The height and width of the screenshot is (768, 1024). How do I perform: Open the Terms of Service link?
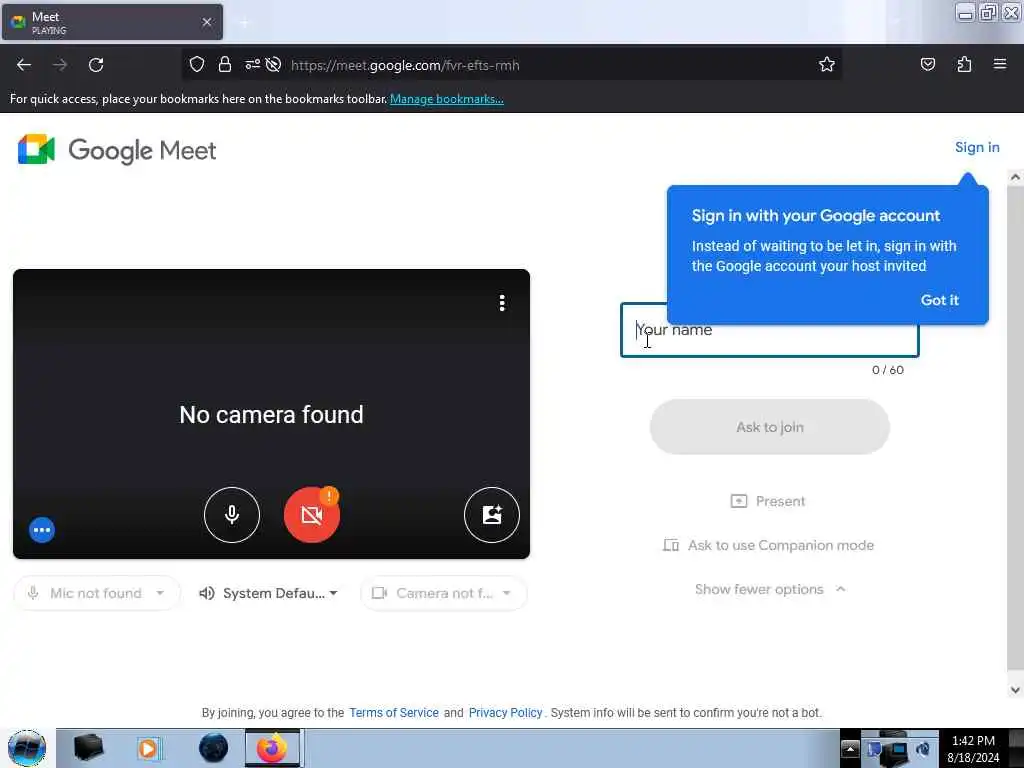(394, 712)
